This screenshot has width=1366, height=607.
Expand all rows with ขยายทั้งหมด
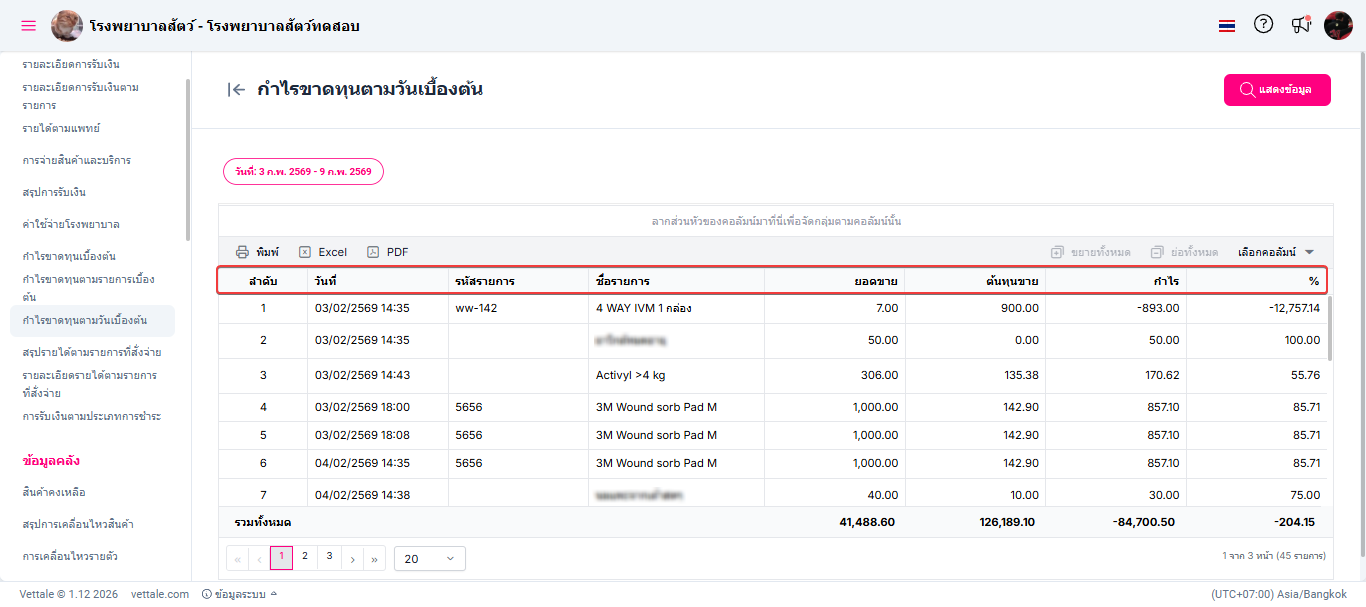tap(1091, 252)
